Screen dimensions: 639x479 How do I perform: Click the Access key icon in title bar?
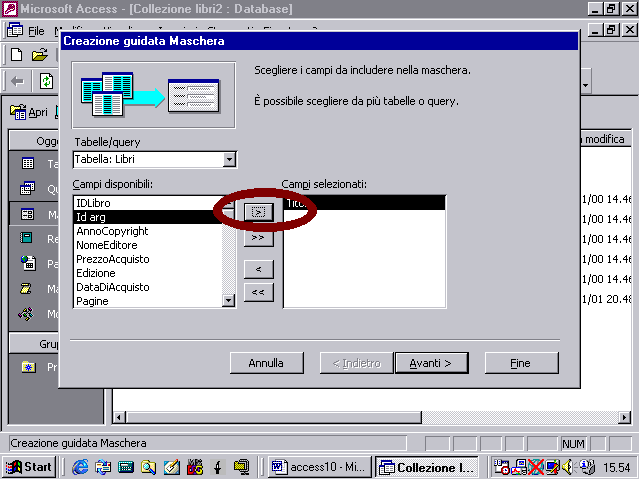tap(10, 9)
